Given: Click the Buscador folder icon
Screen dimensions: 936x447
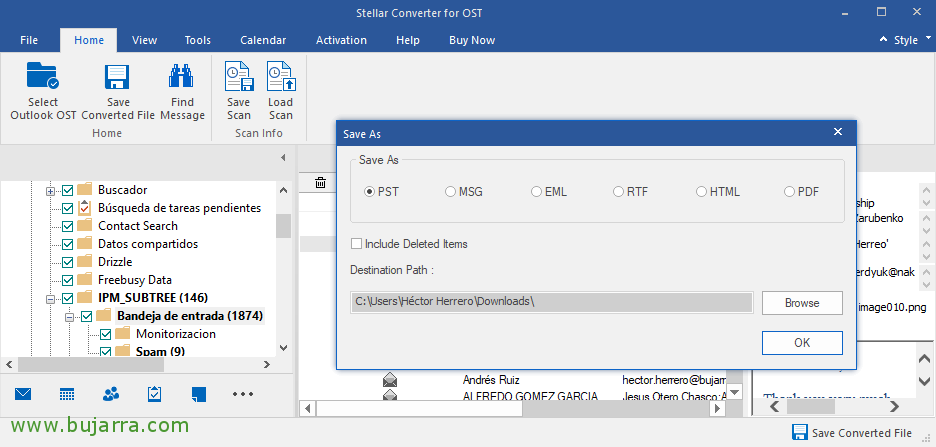Looking at the screenshot, I should [x=85, y=190].
